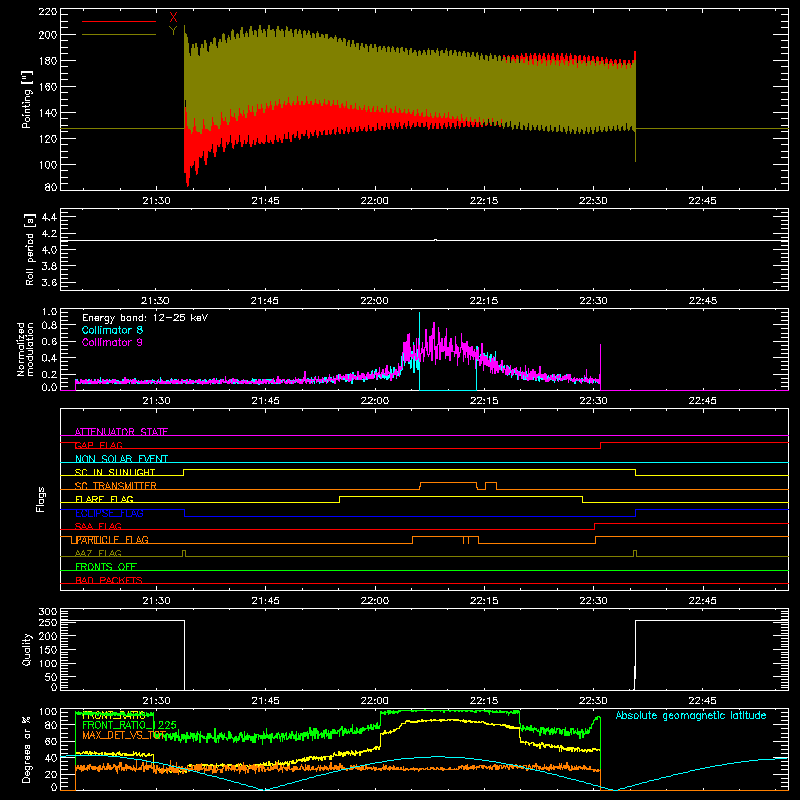Click the "SC_TRANSMITTER" flag label
Screen dimensions: 800x800
coord(115,486)
